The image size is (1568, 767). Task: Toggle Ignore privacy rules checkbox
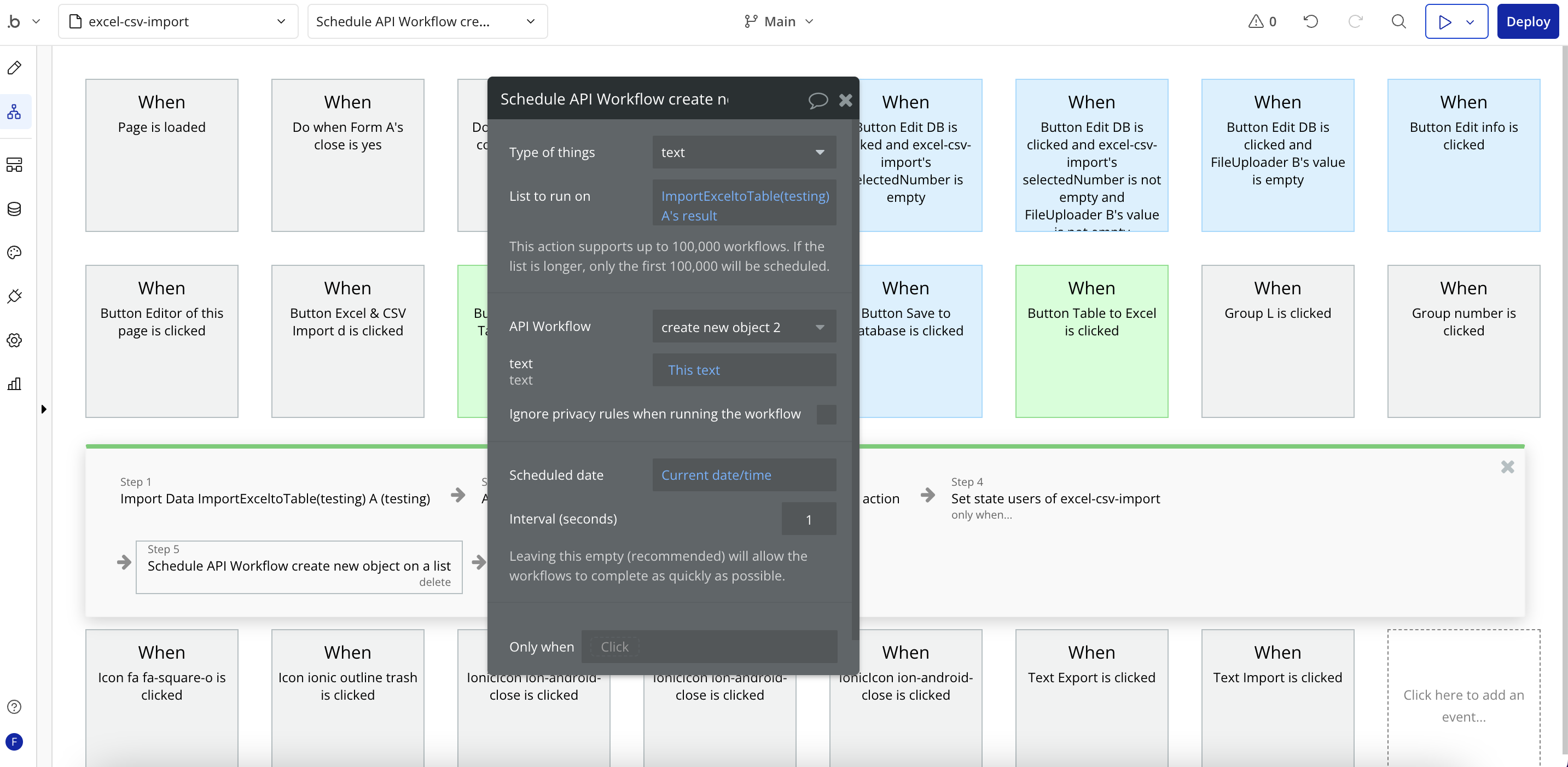826,415
